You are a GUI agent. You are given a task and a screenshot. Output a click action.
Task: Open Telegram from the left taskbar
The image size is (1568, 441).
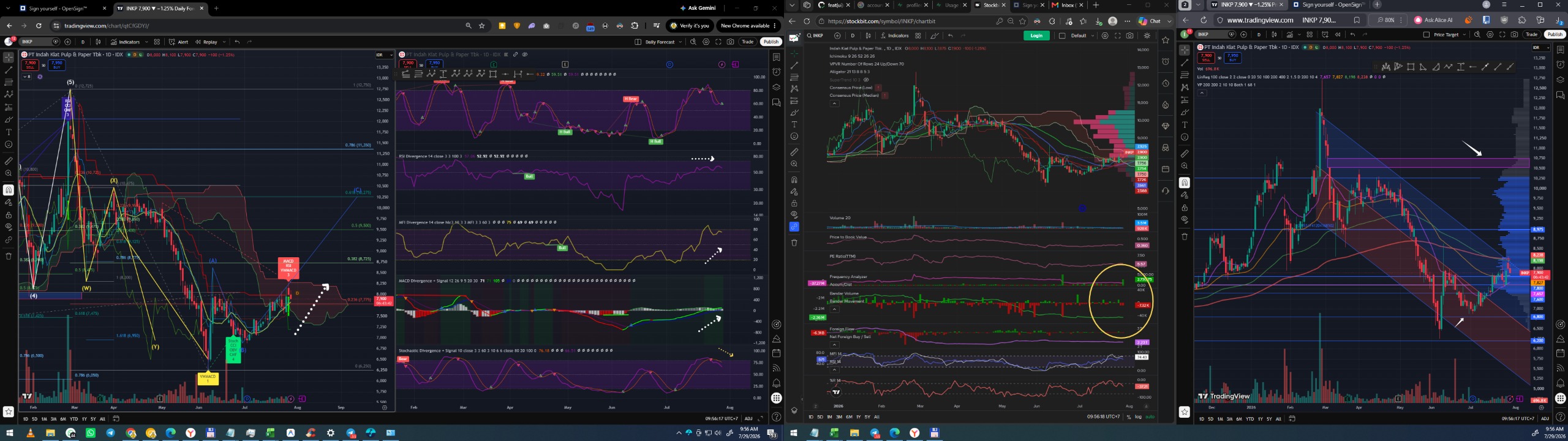click(x=110, y=433)
